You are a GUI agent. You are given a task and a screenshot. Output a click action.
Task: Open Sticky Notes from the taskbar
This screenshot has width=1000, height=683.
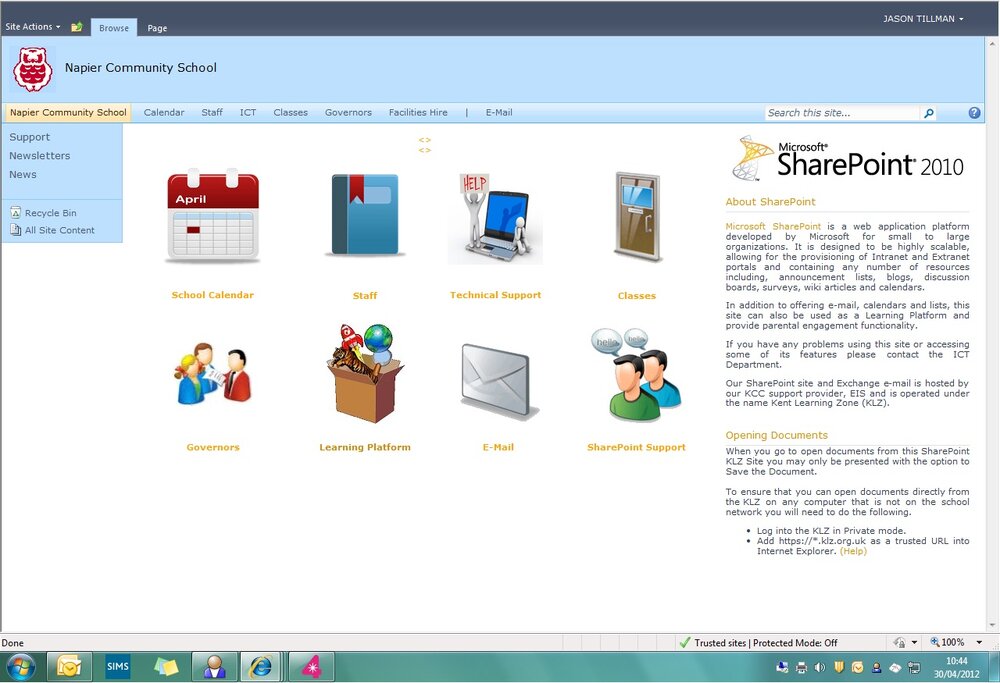point(166,667)
